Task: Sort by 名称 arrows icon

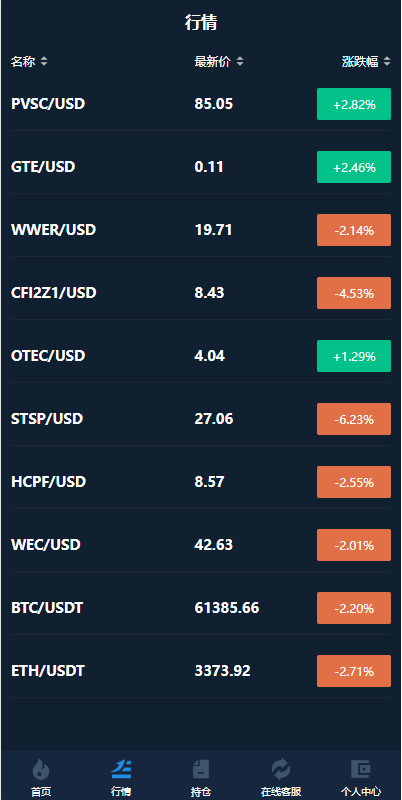Action: 44,62
